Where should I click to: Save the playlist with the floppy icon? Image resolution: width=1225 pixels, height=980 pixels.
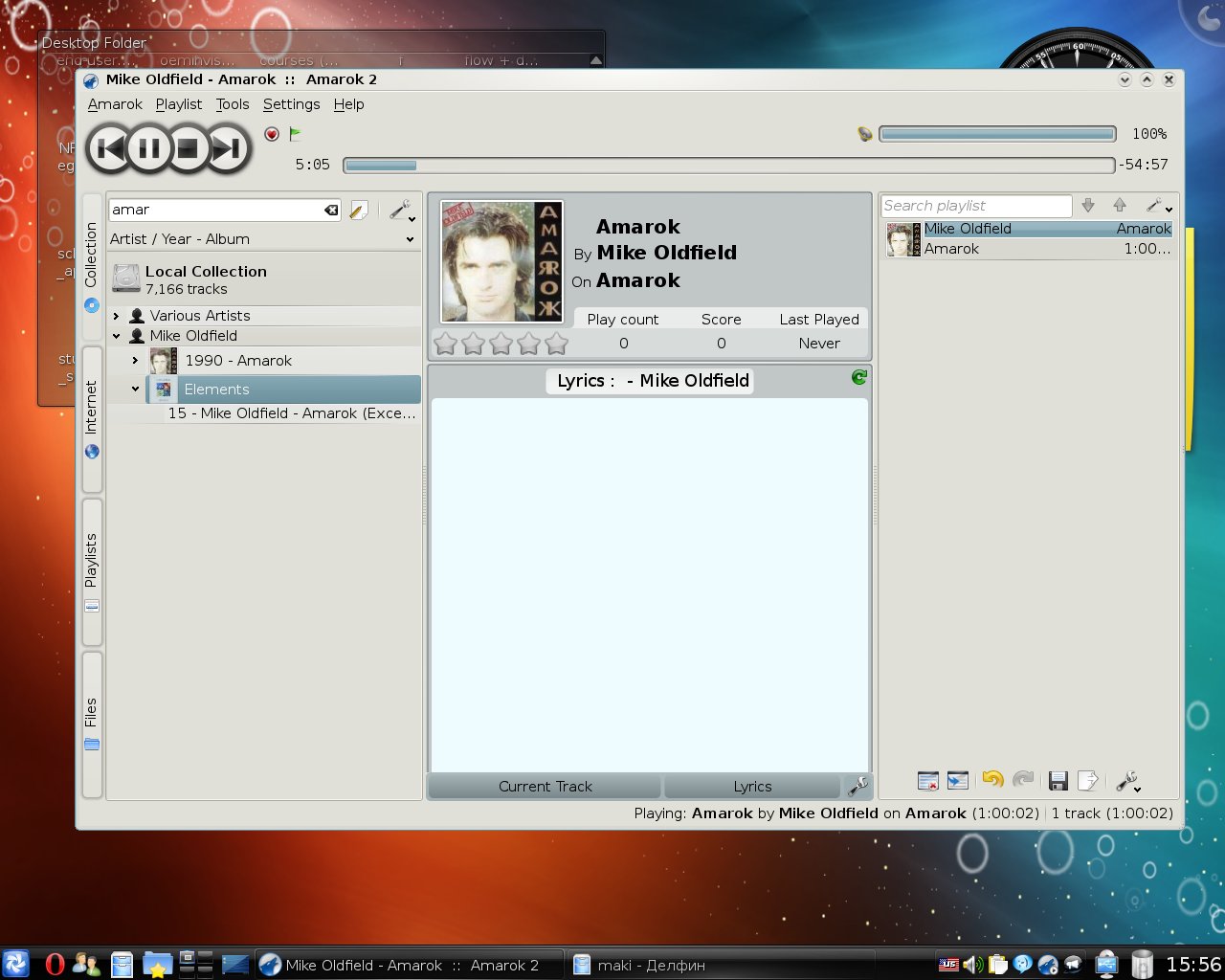(x=1058, y=781)
